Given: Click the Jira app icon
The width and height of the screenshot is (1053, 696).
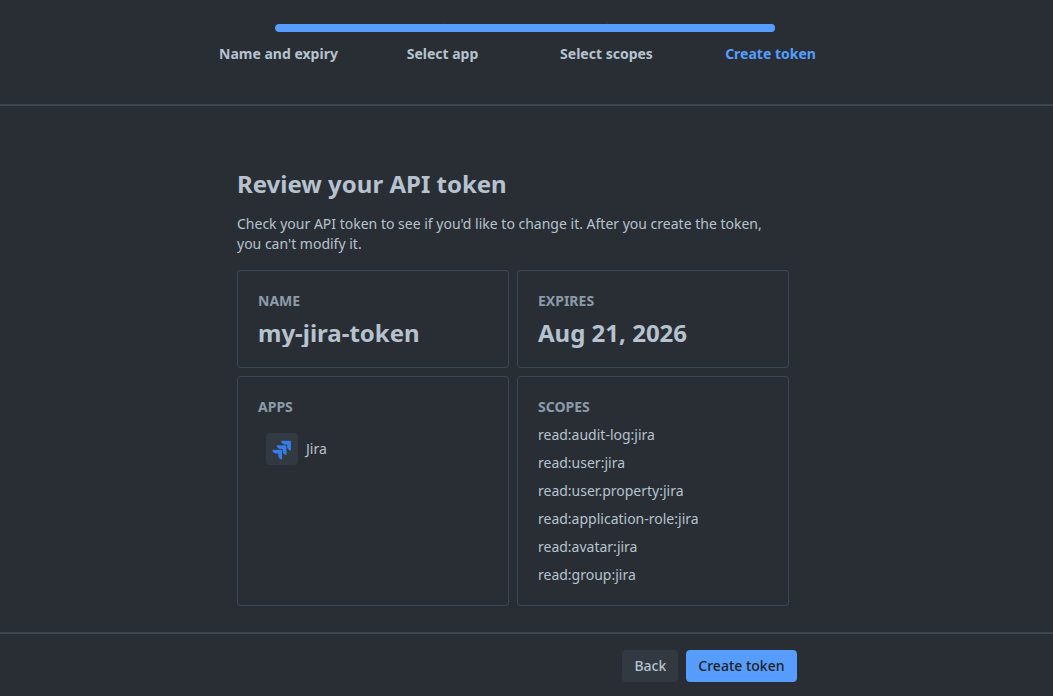Looking at the screenshot, I should click(x=282, y=449).
